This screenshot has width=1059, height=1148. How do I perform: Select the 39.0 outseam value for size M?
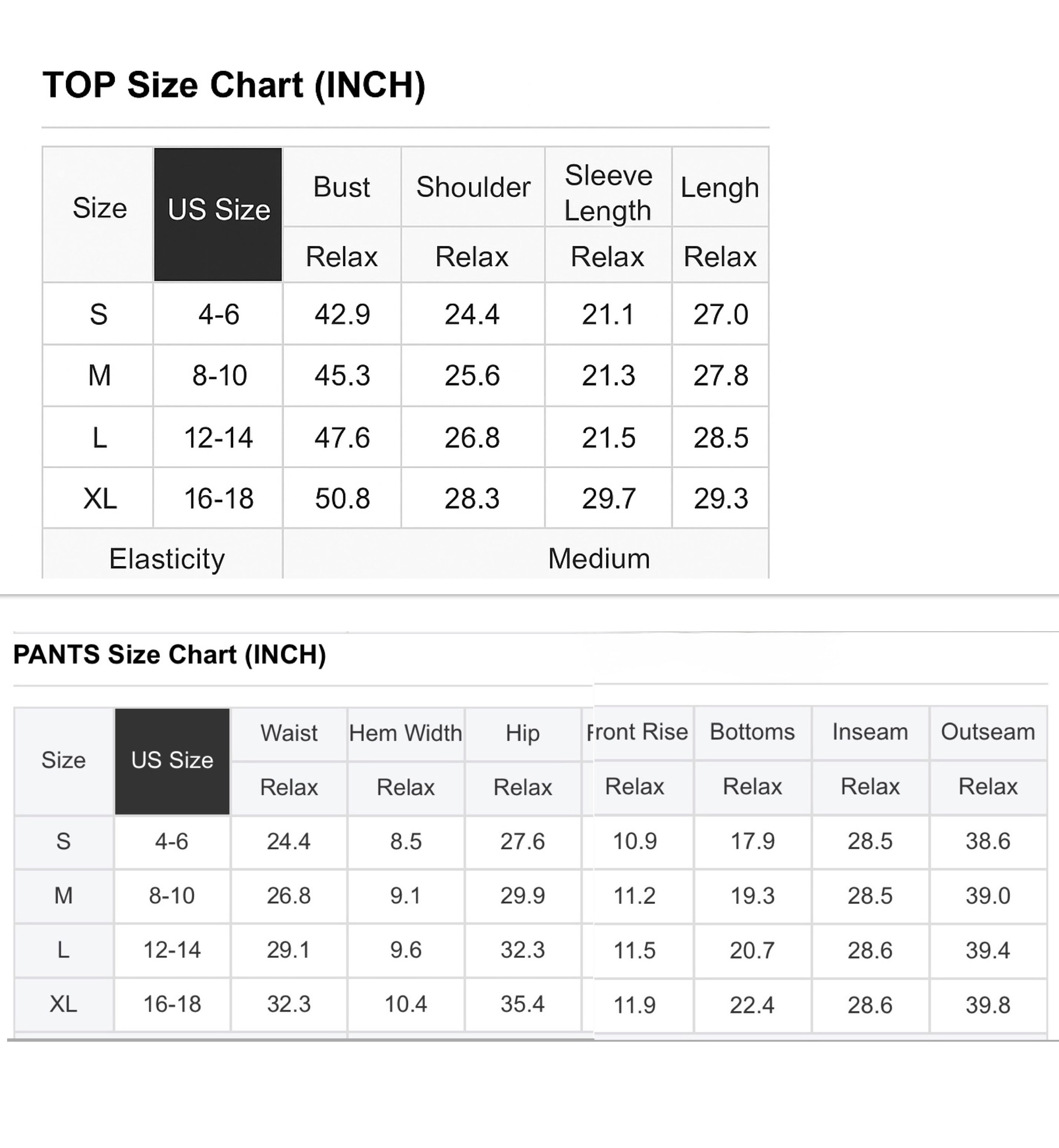pyautogui.click(x=988, y=896)
